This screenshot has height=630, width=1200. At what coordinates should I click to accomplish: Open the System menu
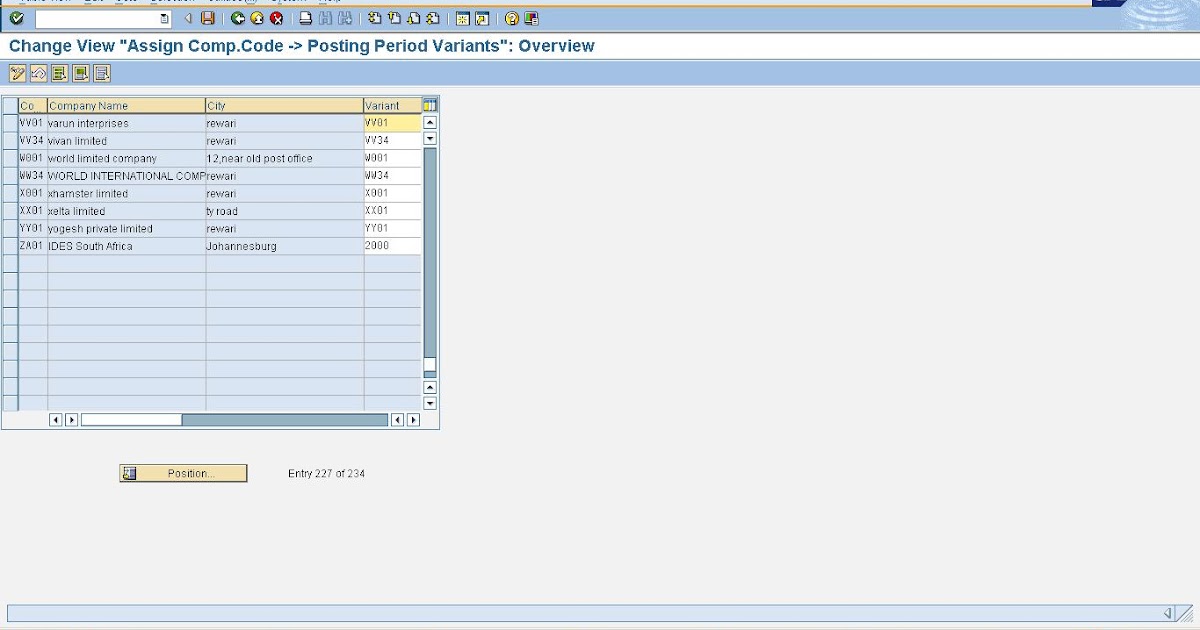point(283,3)
